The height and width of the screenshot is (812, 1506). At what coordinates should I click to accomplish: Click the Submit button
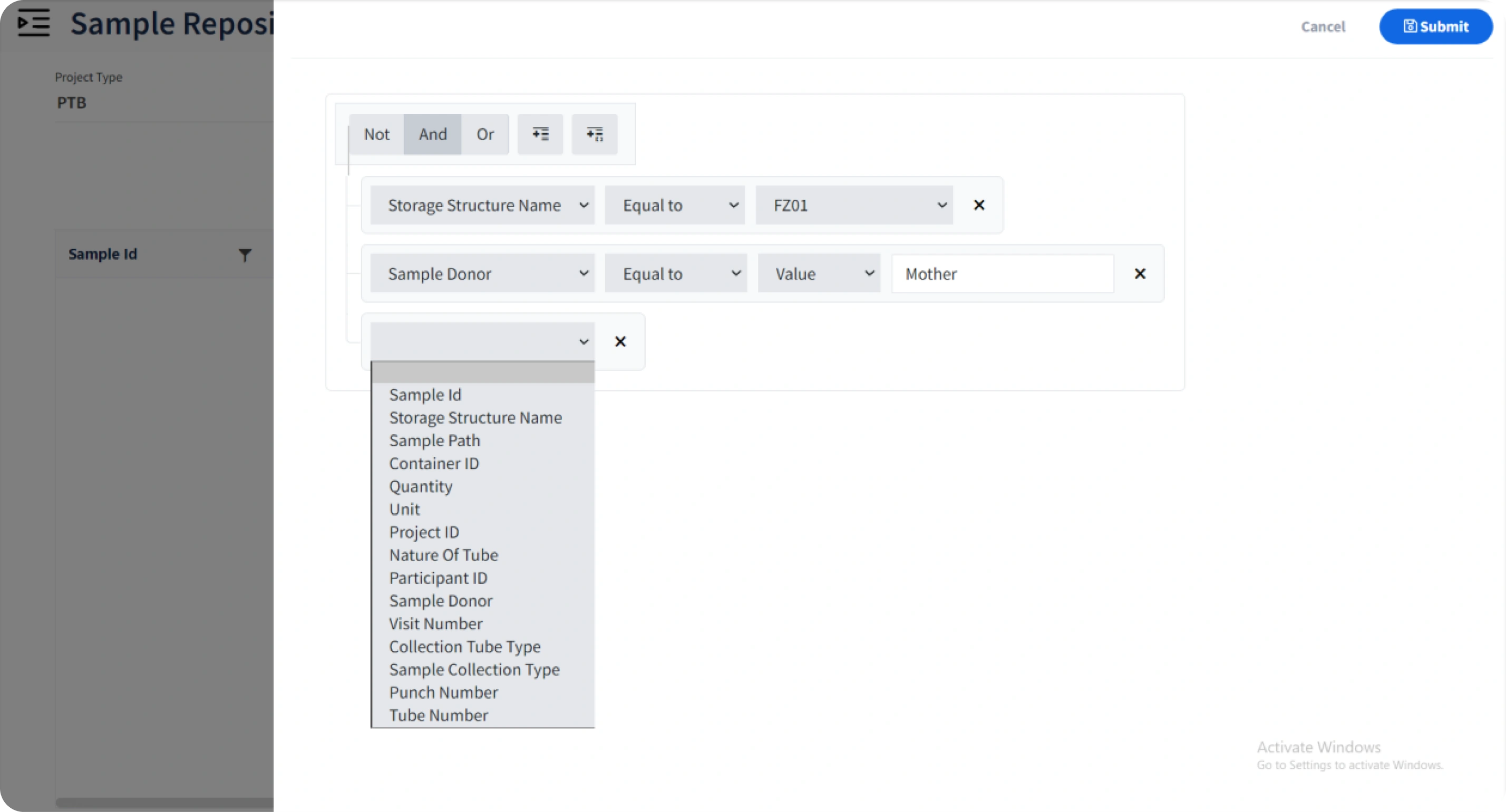(1435, 26)
